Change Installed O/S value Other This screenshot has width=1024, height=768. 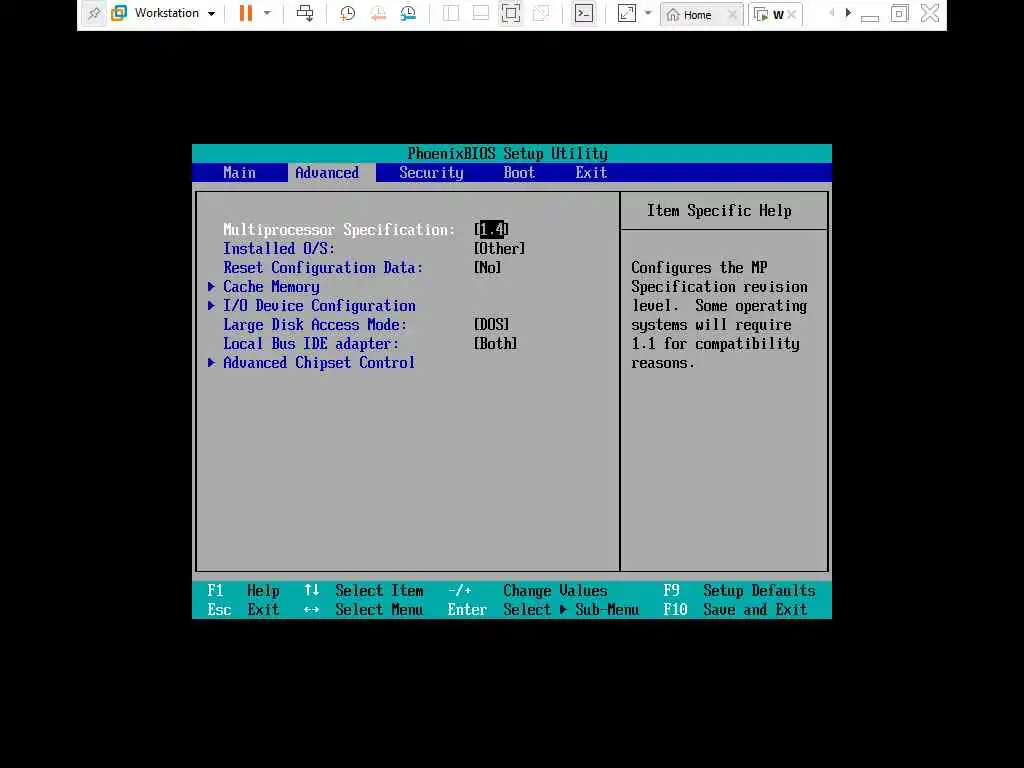pos(500,248)
